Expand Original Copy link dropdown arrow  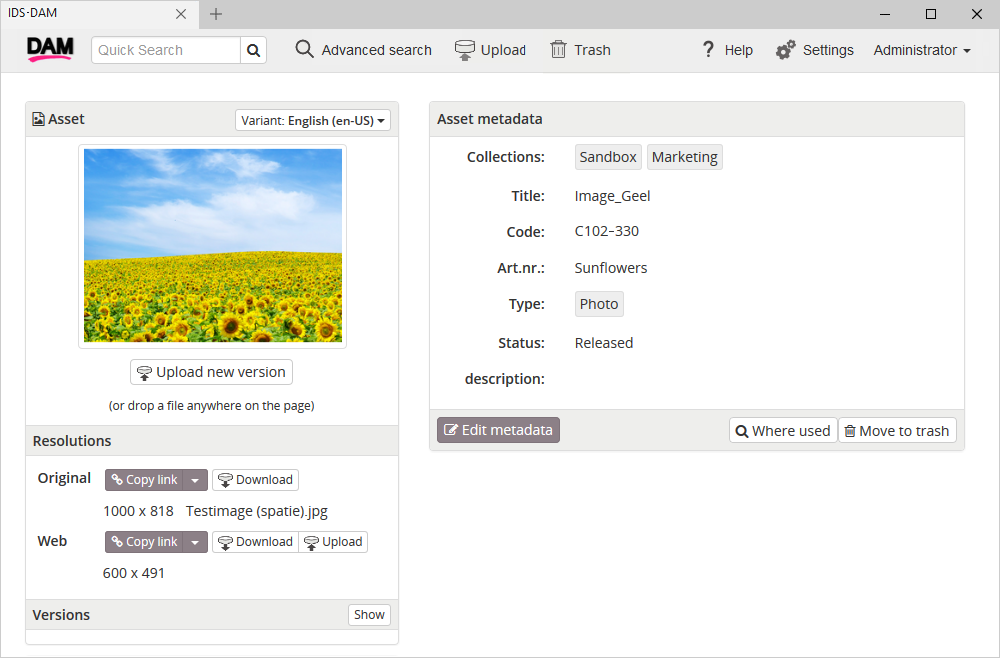(195, 479)
